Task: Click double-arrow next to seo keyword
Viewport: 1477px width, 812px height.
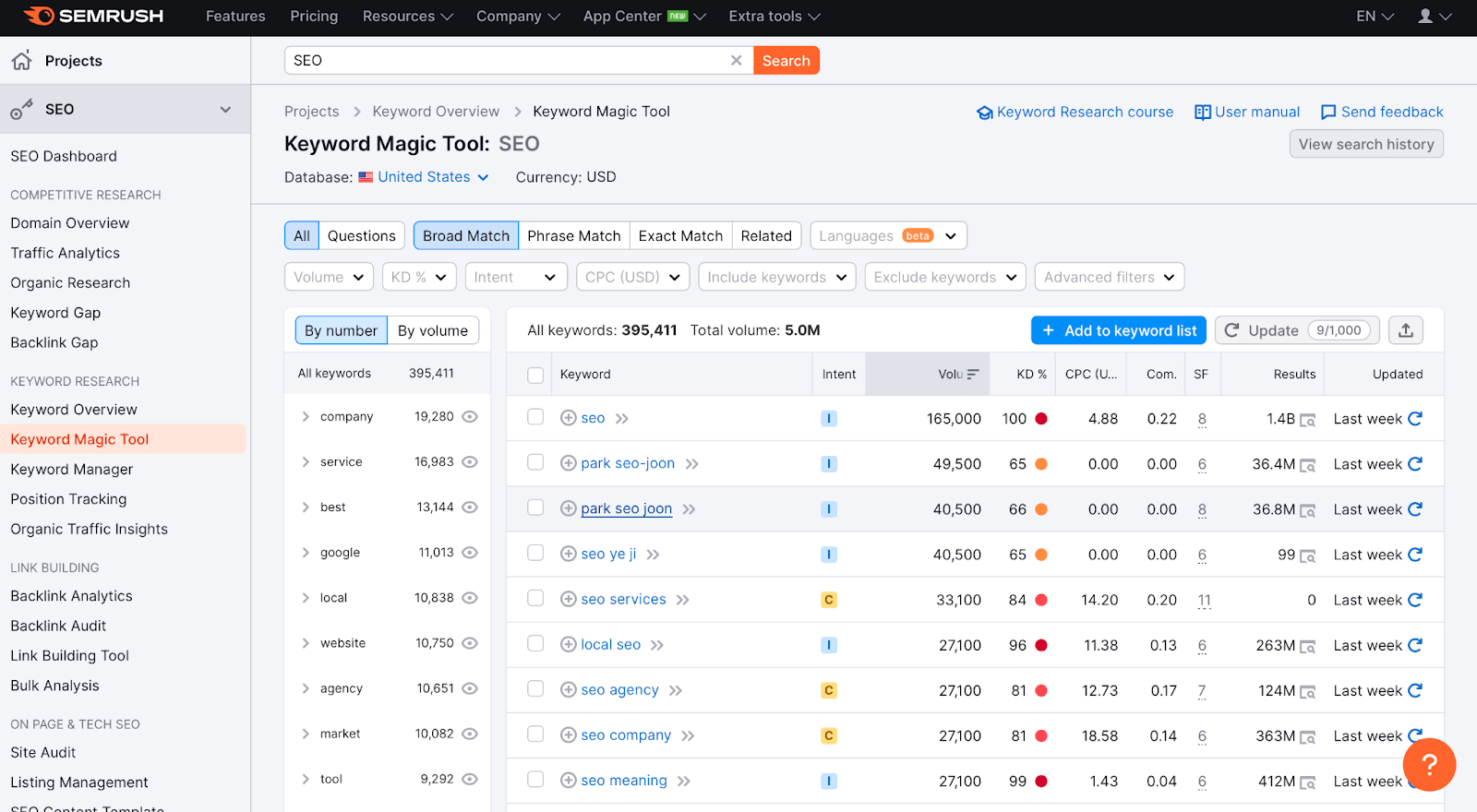Action: (x=622, y=419)
